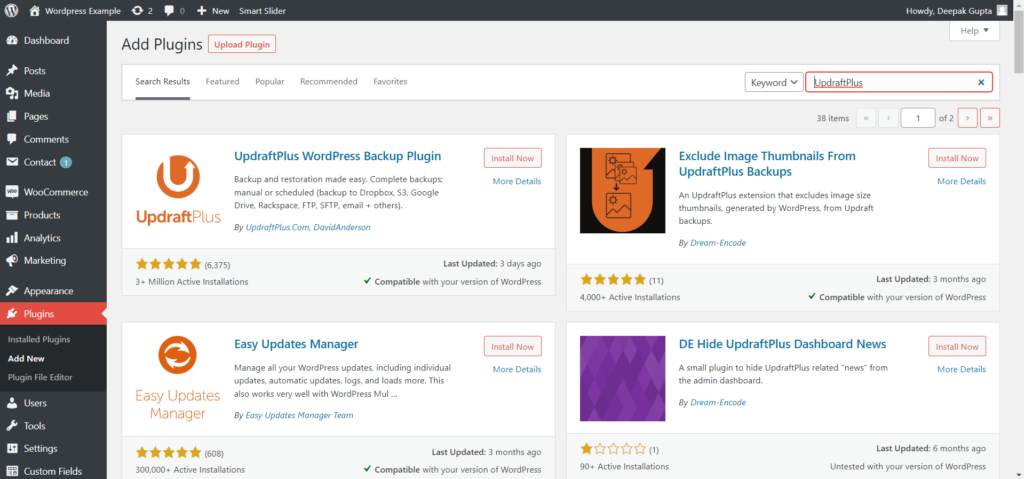Go to next results page arrow

(967, 118)
